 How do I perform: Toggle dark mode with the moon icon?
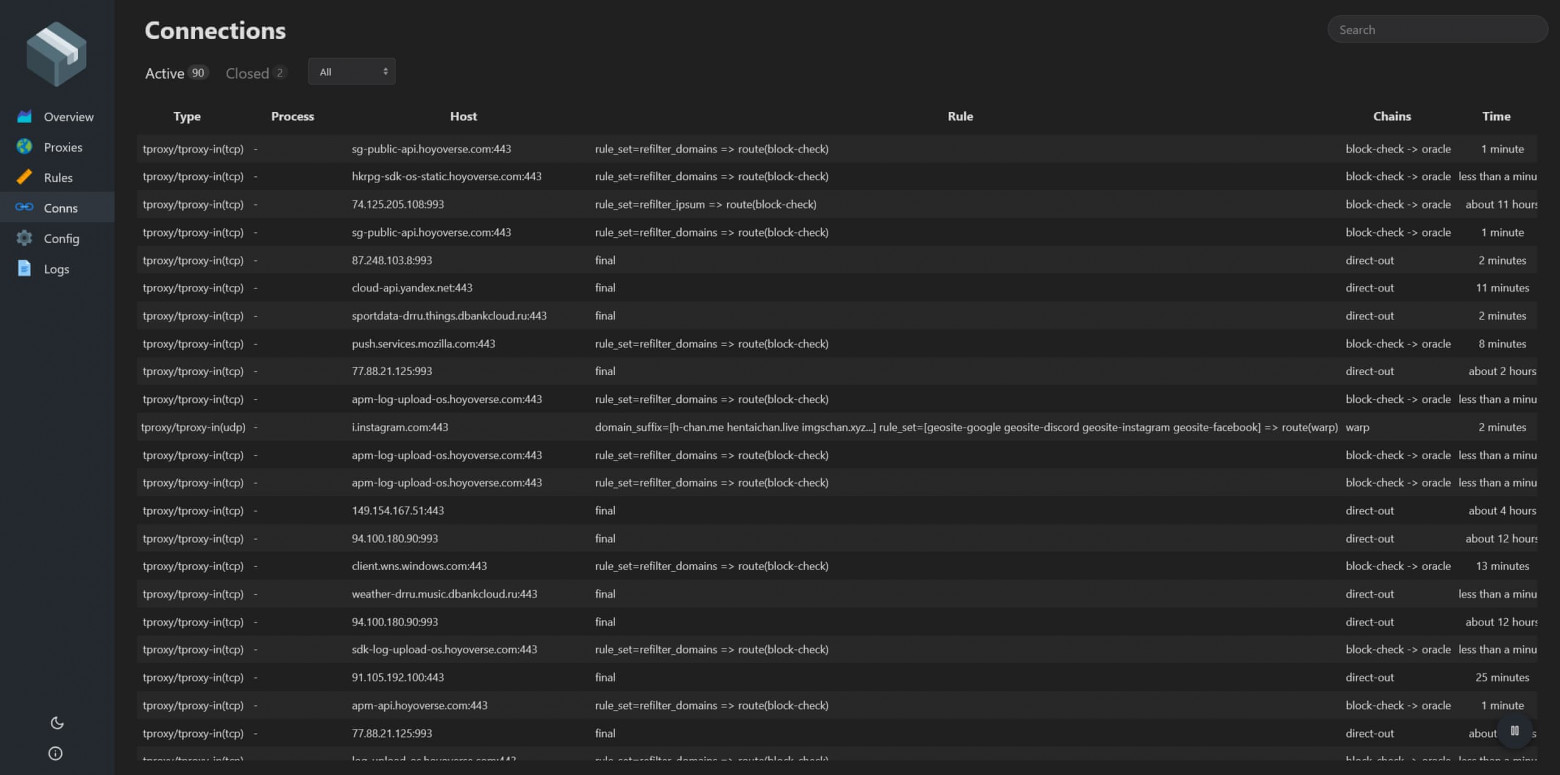click(x=57, y=722)
